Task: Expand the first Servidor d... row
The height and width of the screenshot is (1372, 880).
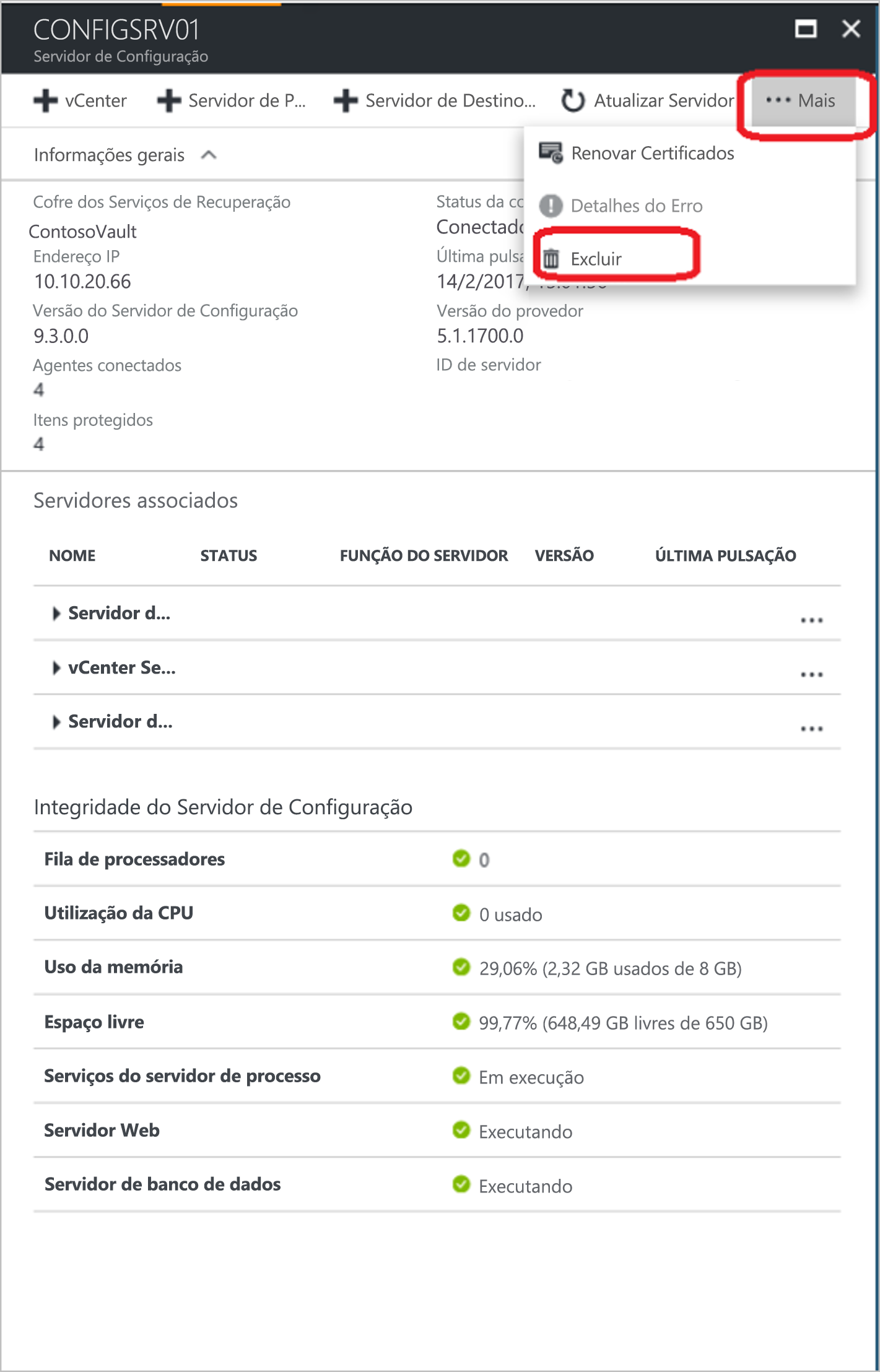Action: click(x=56, y=614)
